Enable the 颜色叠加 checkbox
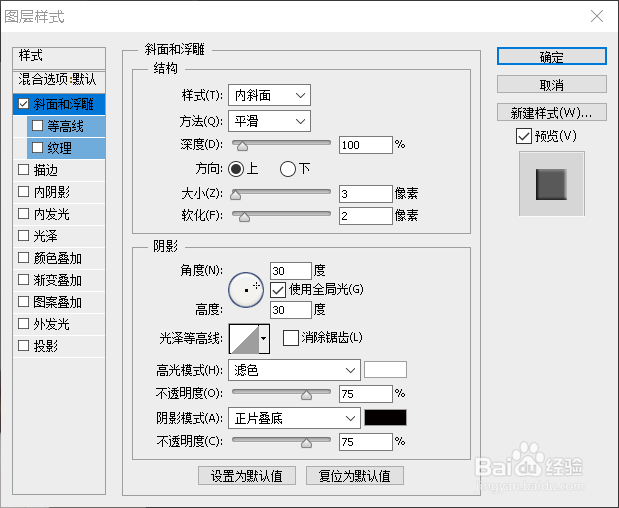The height and width of the screenshot is (508, 619). coord(24,258)
